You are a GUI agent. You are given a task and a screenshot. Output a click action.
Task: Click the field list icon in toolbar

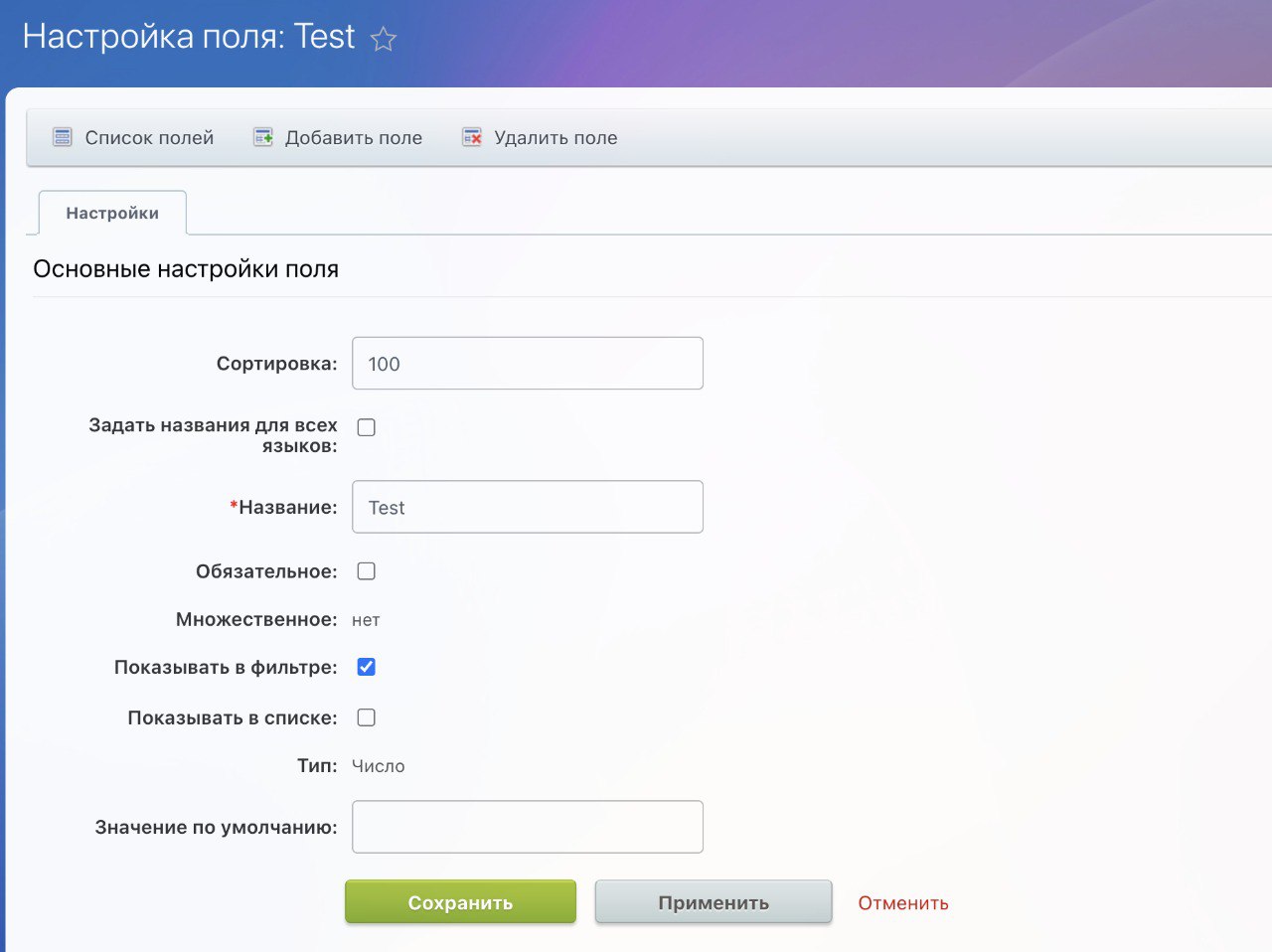63,137
